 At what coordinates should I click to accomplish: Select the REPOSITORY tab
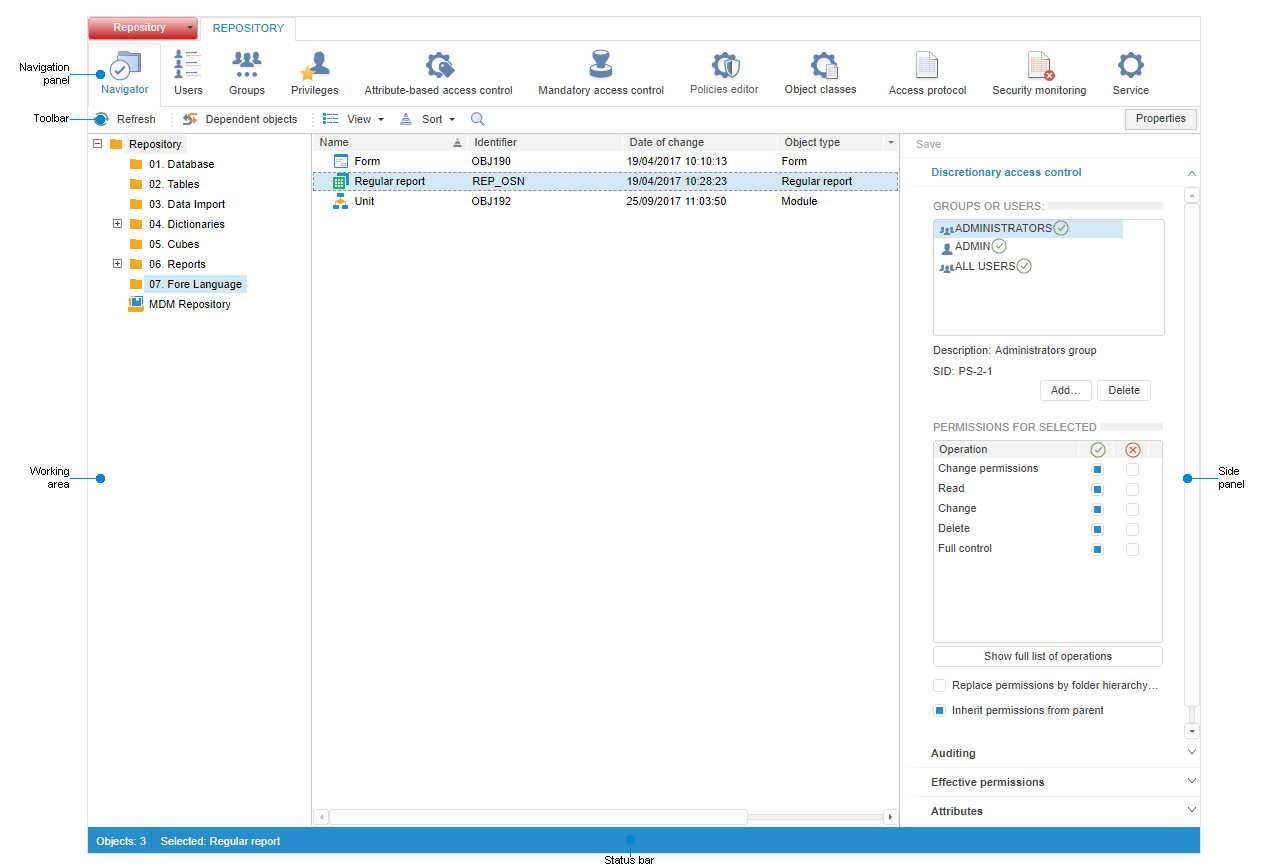pos(248,28)
